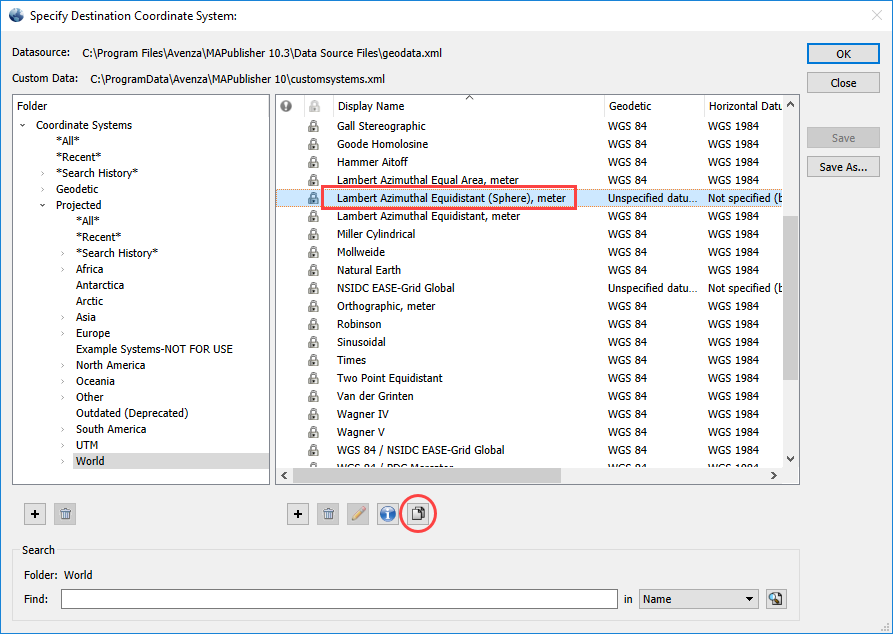893x634 pixels.
Task: Expand the Europe folder
Action: point(63,333)
